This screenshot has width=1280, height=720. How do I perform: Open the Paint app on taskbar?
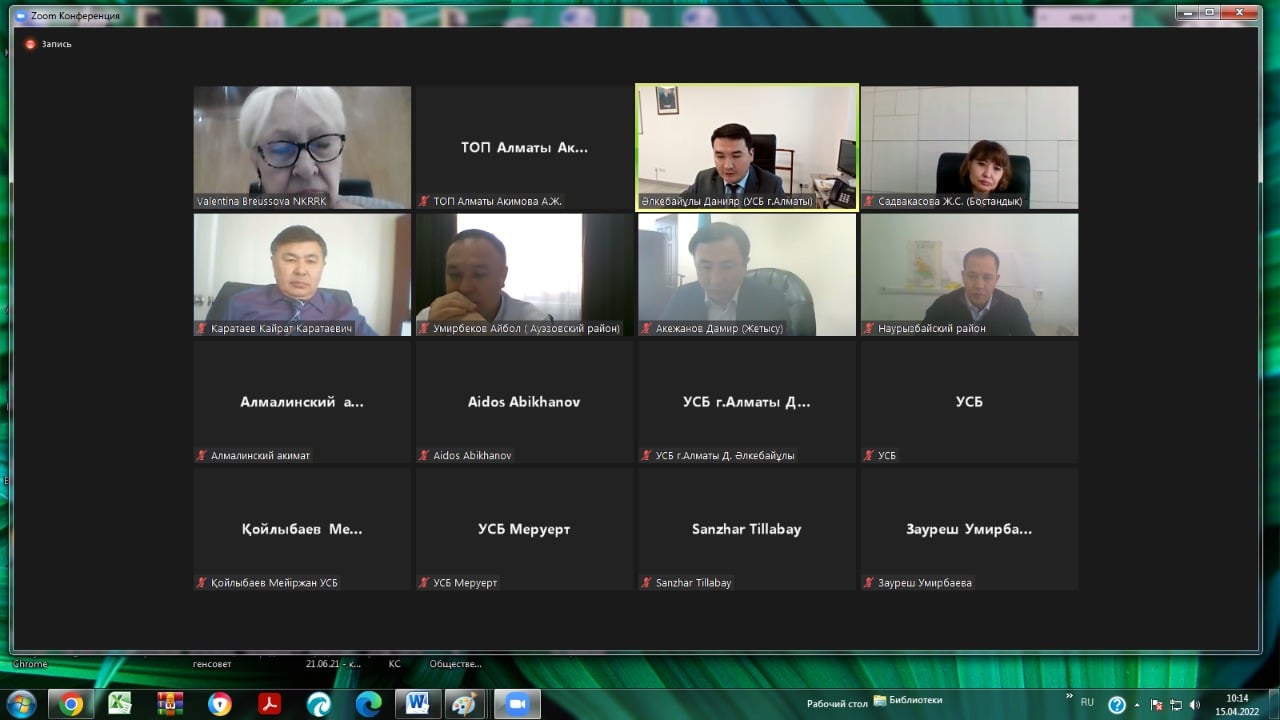coord(466,704)
